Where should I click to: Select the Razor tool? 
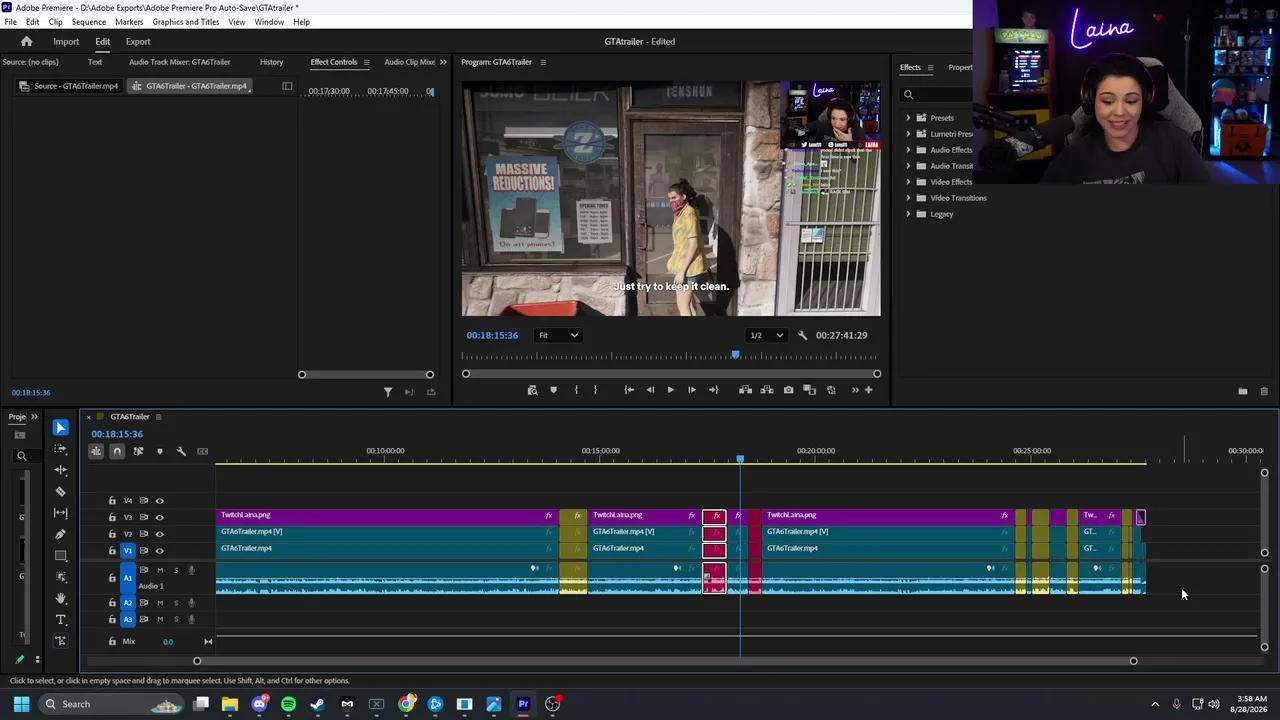pos(60,491)
